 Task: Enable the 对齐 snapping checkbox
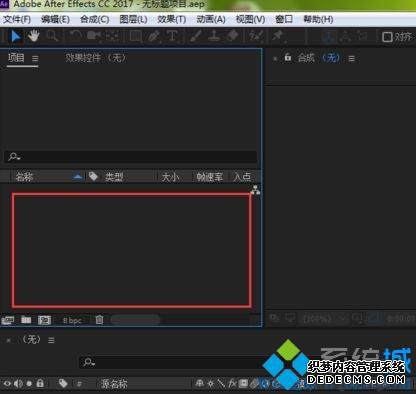(x=387, y=37)
